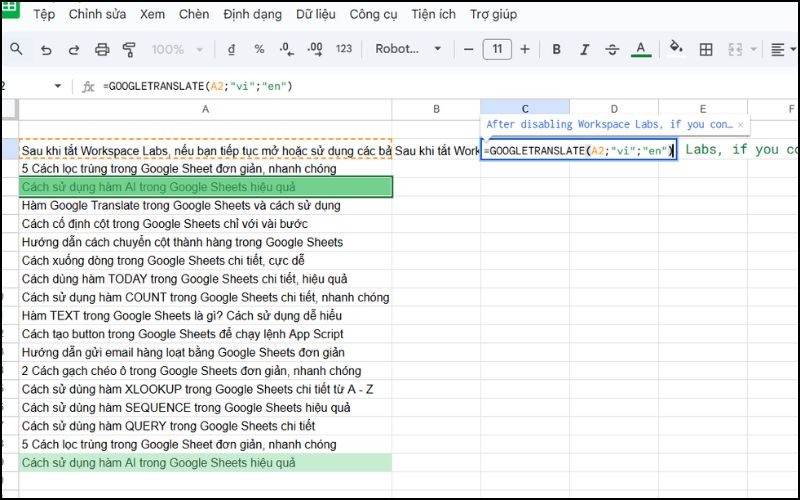Click the print icon
Viewport: 800px width, 500px height.
point(102,49)
